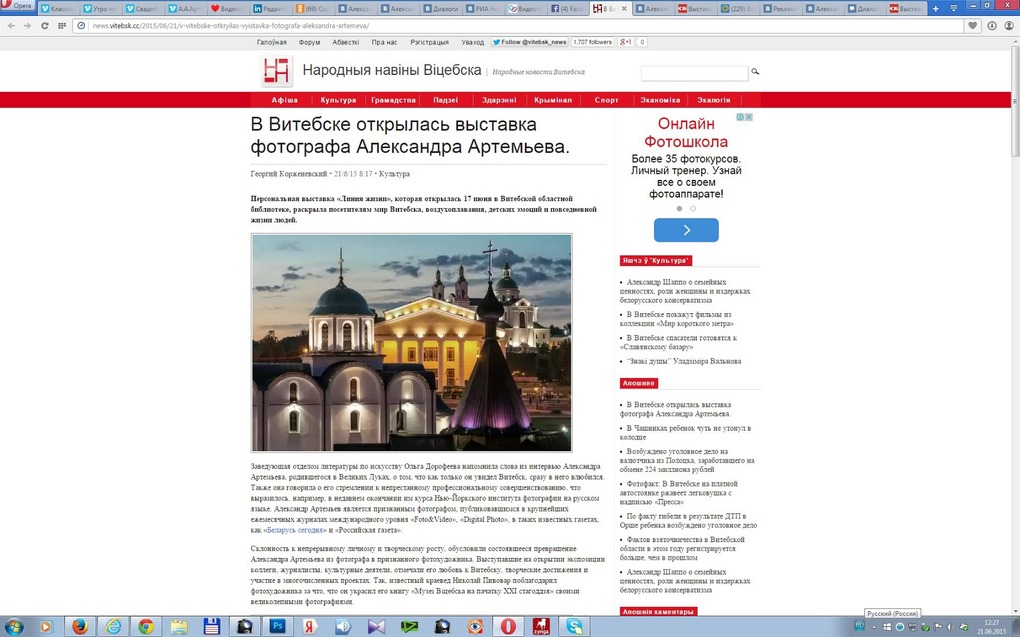Image resolution: width=1020 pixels, height=637 pixels.
Task: Open the Культура navigation tab
Action: click(338, 100)
